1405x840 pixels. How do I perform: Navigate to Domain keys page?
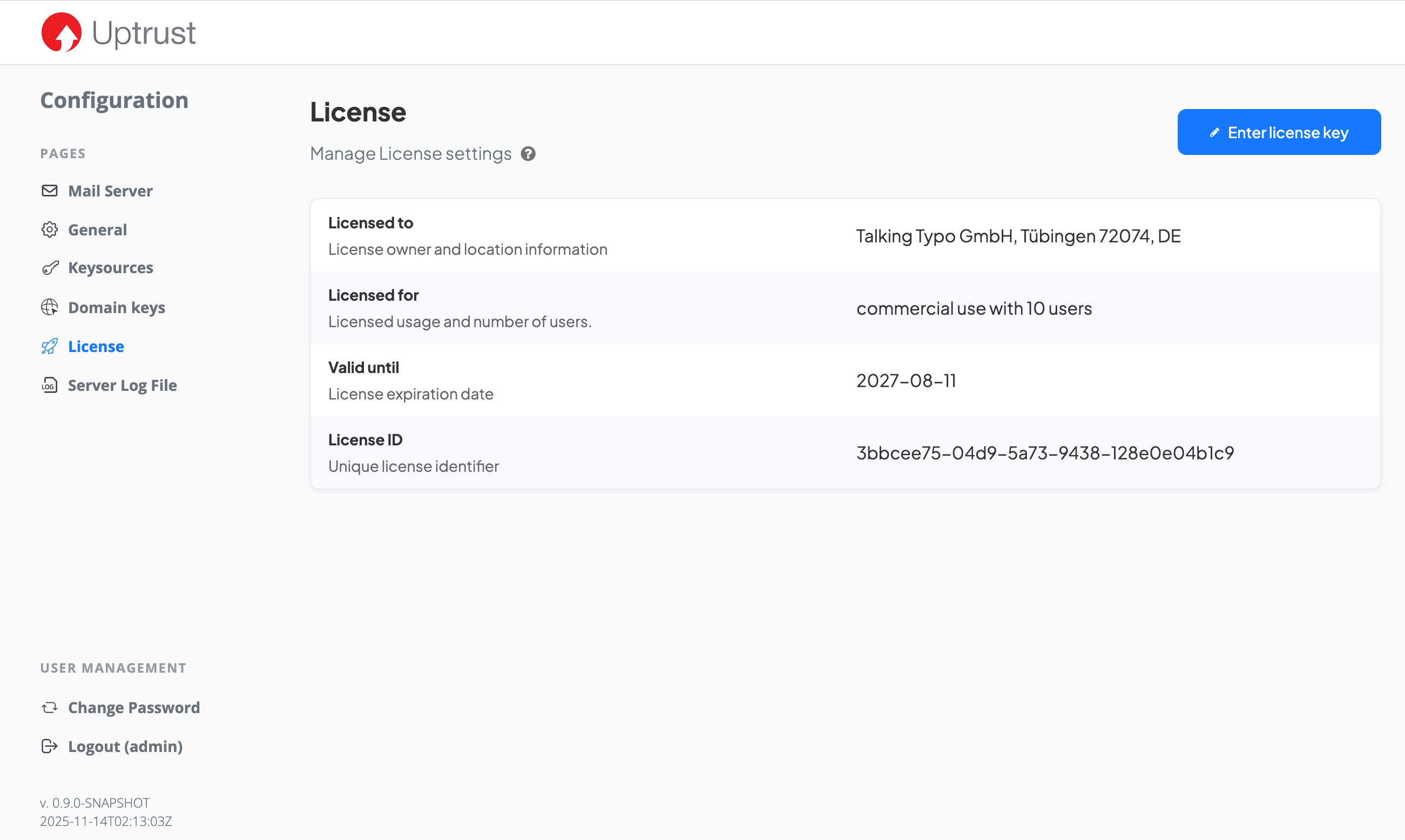(117, 307)
